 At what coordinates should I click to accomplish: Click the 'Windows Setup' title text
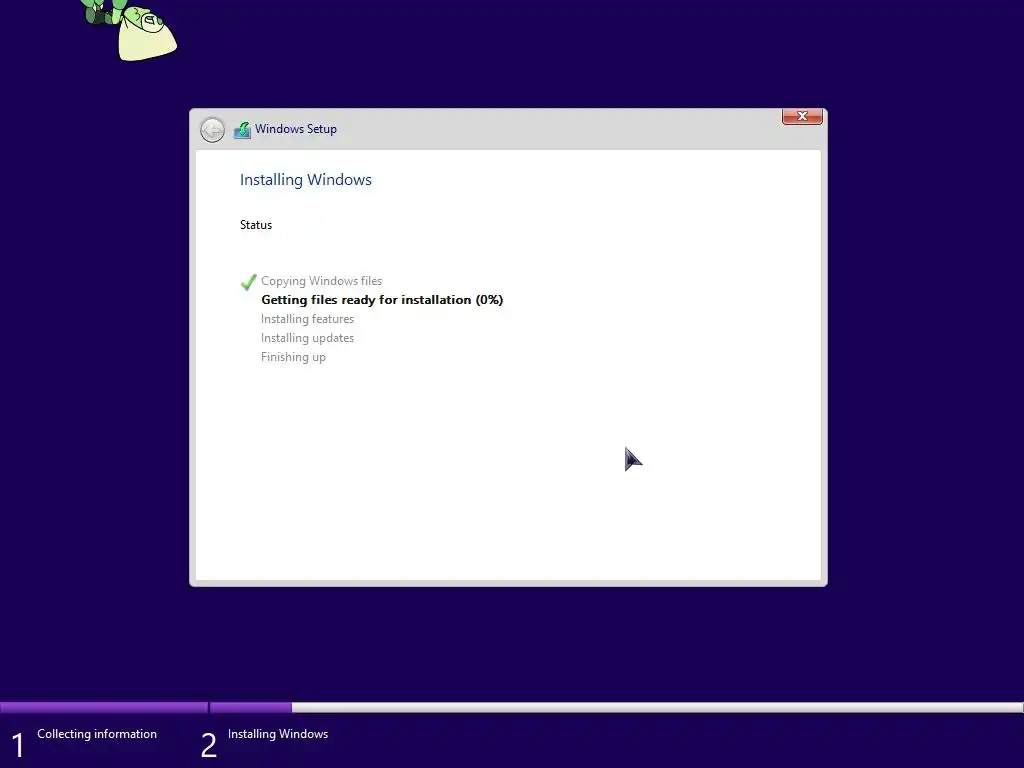coord(296,129)
